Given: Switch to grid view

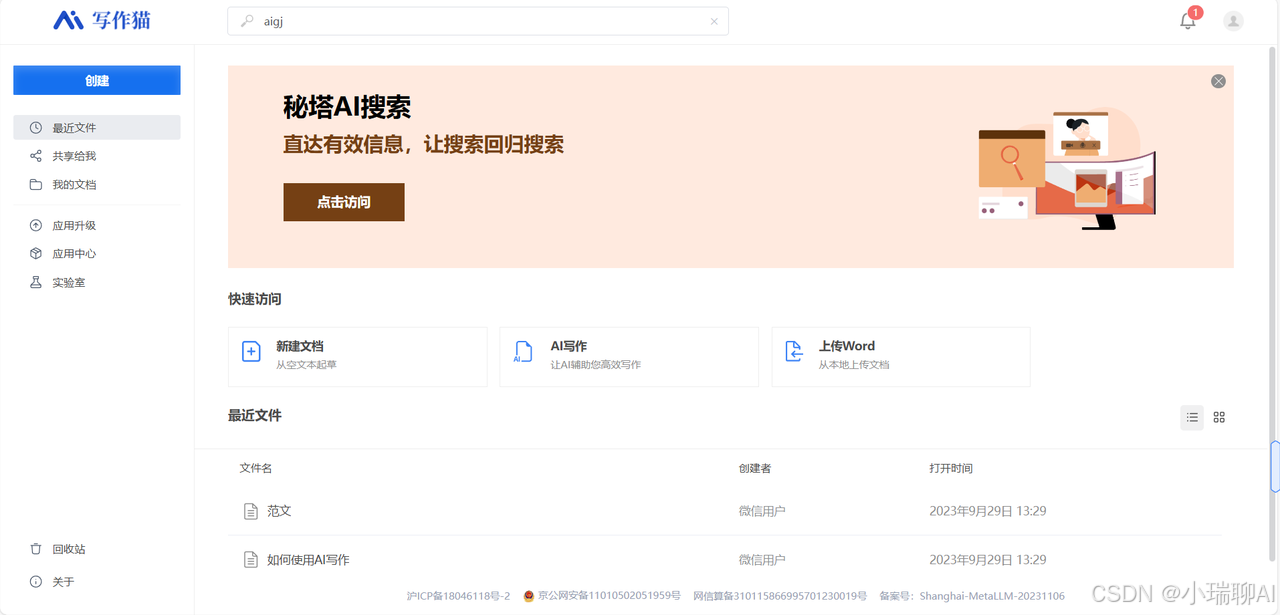Looking at the screenshot, I should click(x=1219, y=417).
